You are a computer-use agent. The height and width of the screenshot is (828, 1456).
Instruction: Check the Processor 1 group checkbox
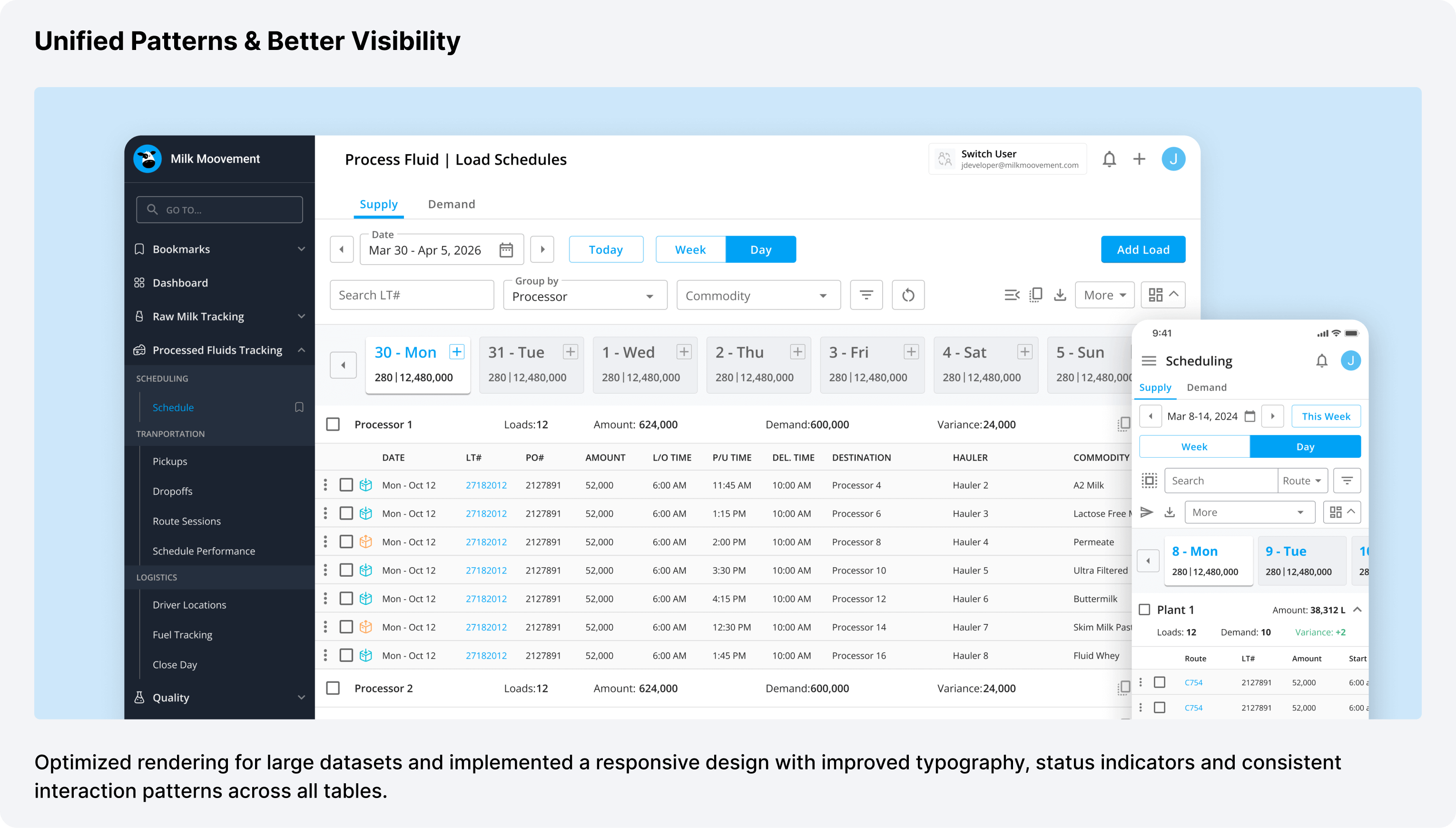coord(333,425)
